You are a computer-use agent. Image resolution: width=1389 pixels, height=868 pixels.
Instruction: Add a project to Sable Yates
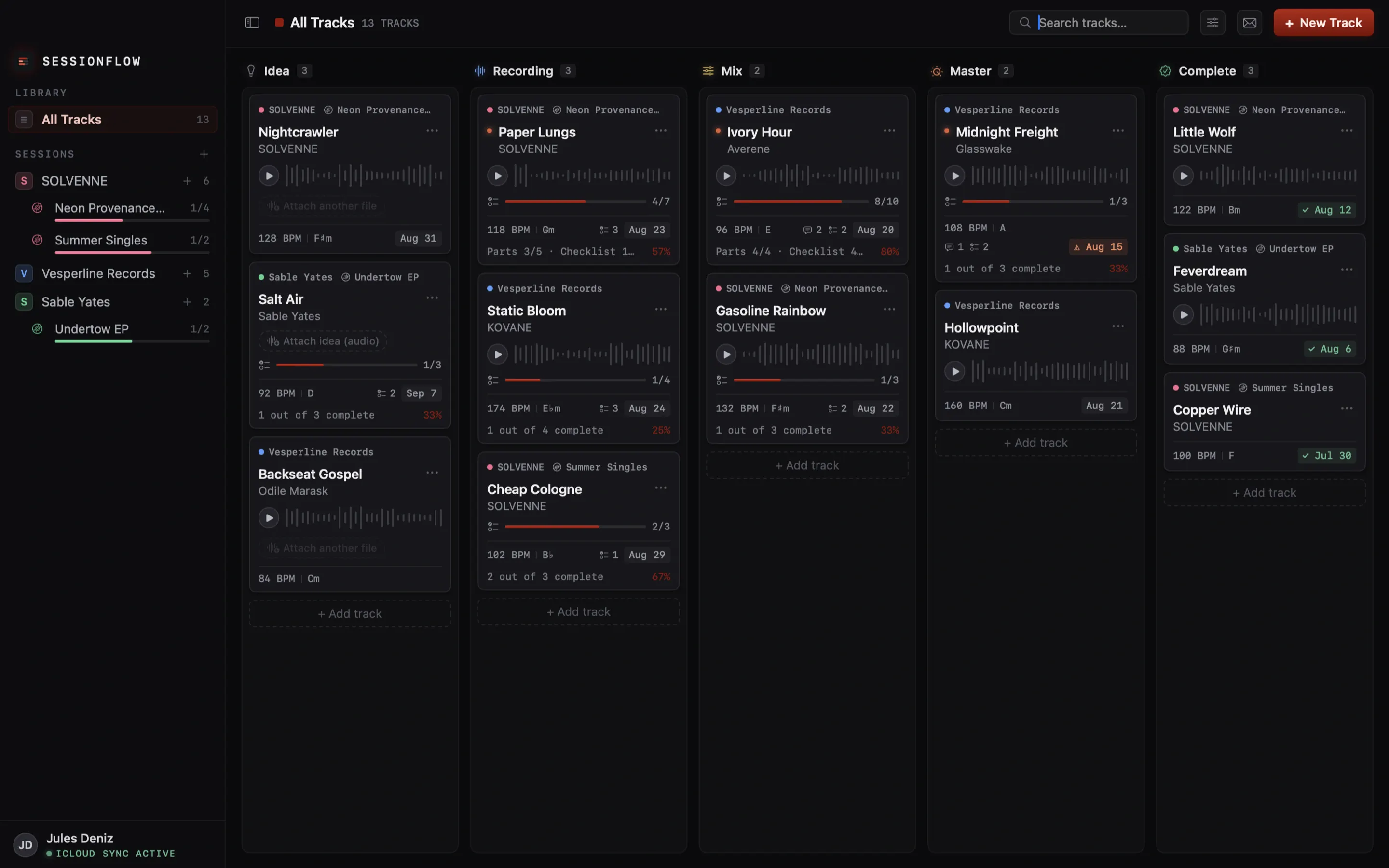click(187, 301)
